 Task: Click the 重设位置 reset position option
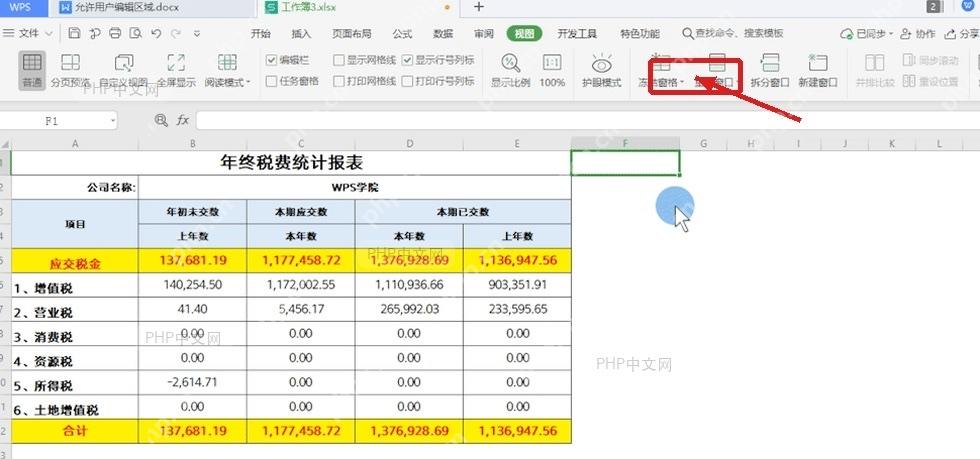tap(930, 81)
